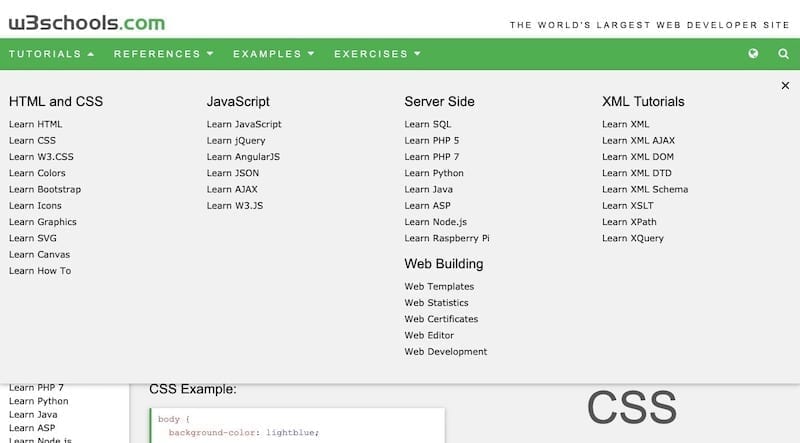
Task: Open Learn Canvas tutorial
Action: (39, 255)
